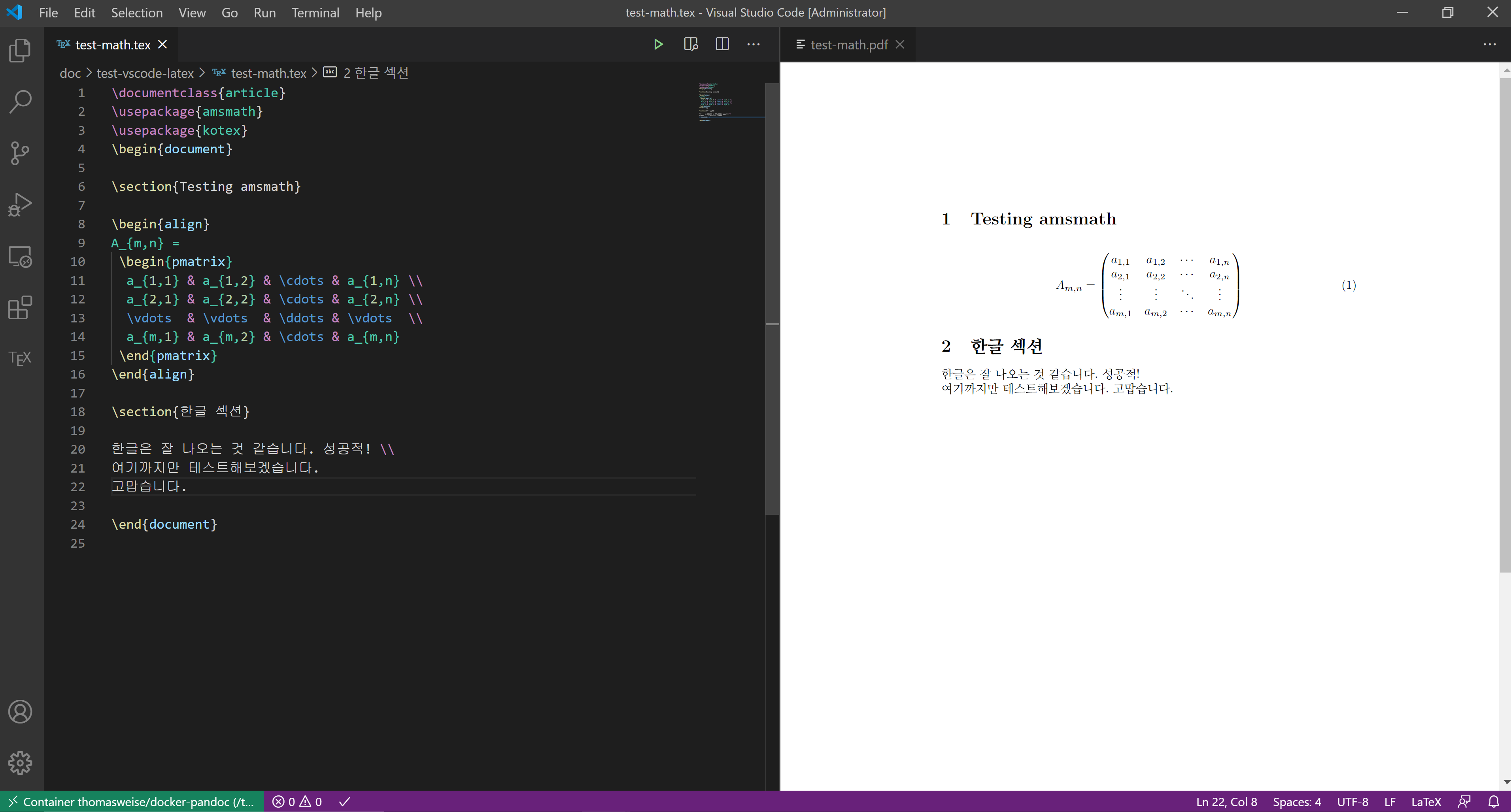Open the Explorer view in activity bar
Image resolution: width=1511 pixels, height=812 pixels.
click(x=20, y=51)
